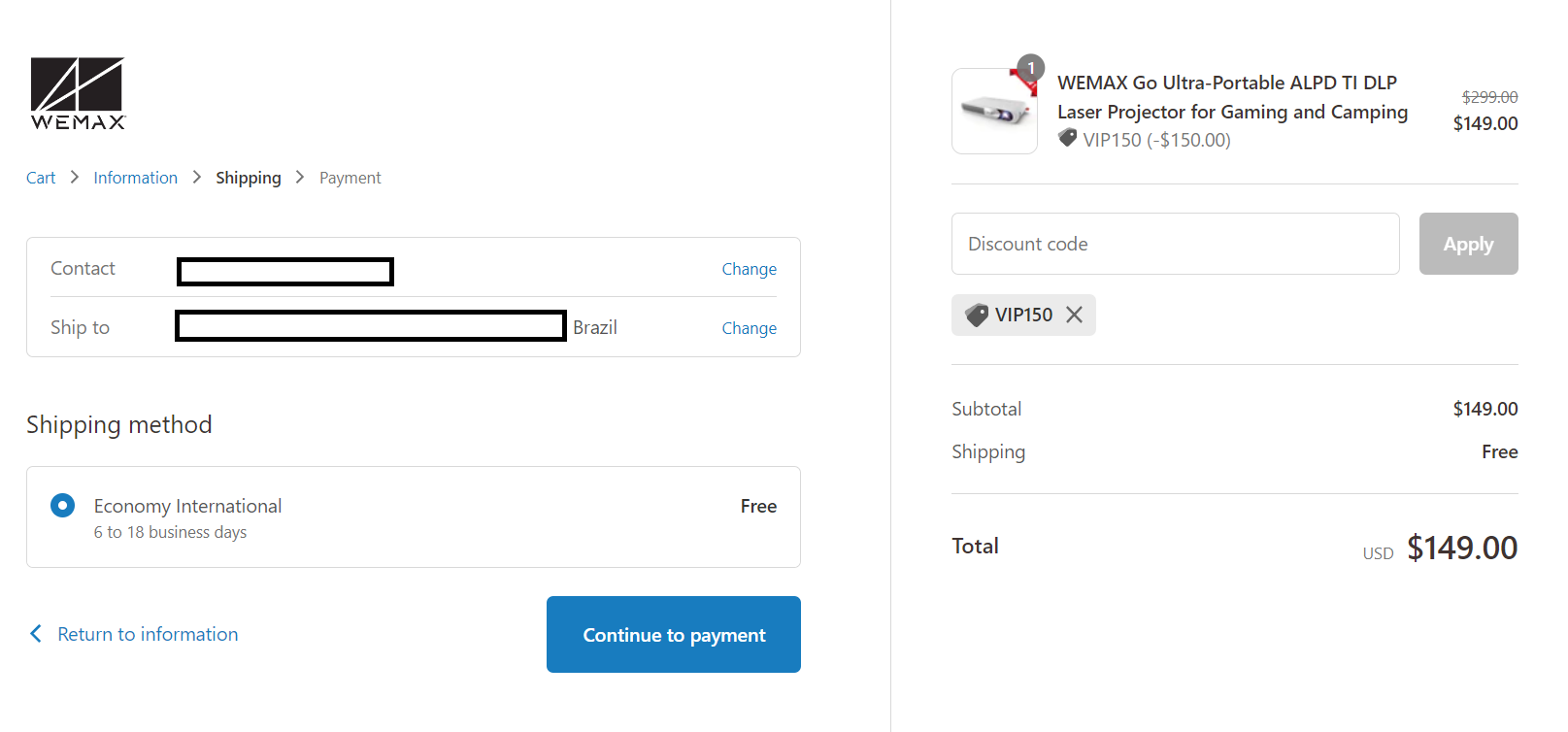Click the discount tag icon under product name
The image size is (1568, 732).
[x=1068, y=138]
